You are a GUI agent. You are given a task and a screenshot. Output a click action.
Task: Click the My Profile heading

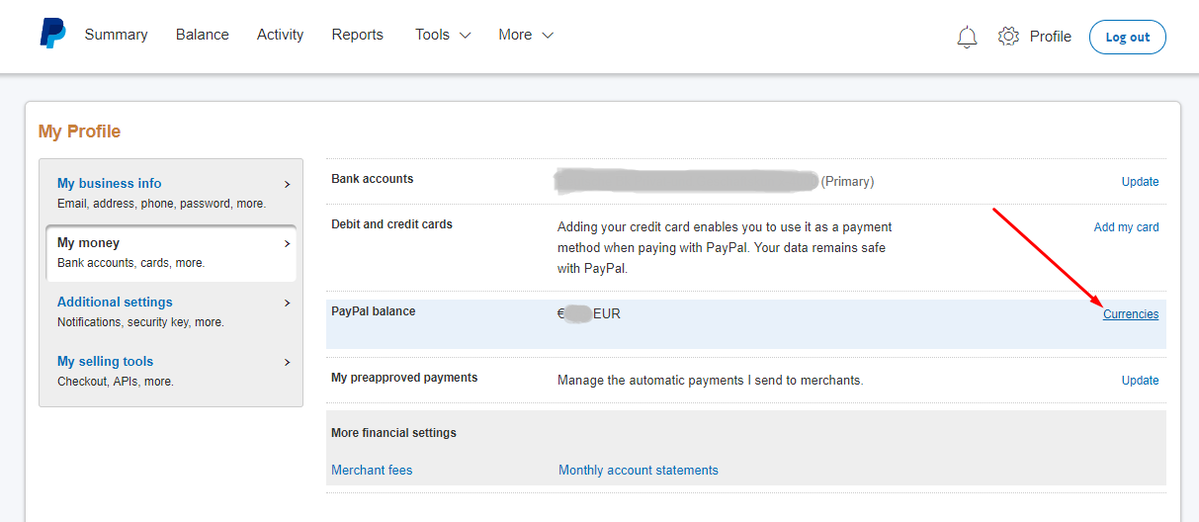(80, 131)
